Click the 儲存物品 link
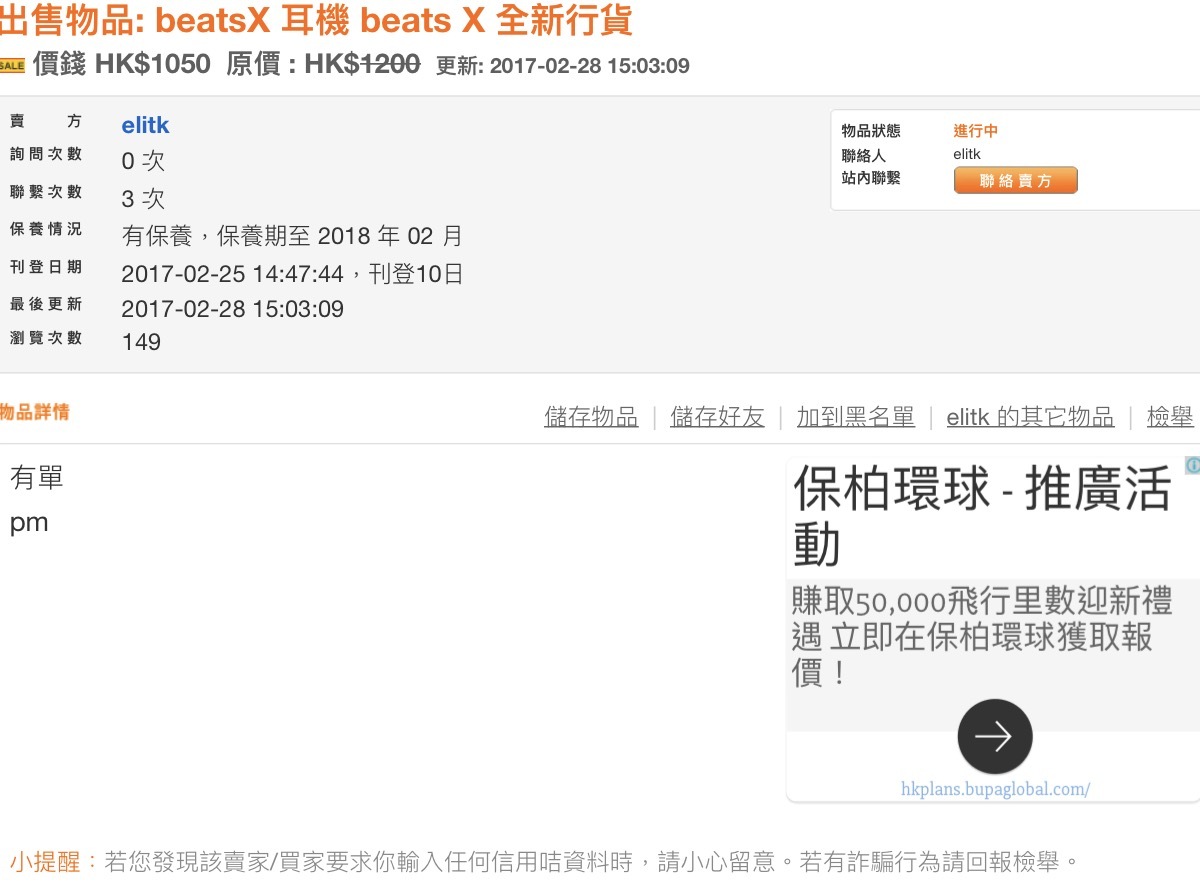Image resolution: width=1200 pixels, height=885 pixels. [x=591, y=417]
